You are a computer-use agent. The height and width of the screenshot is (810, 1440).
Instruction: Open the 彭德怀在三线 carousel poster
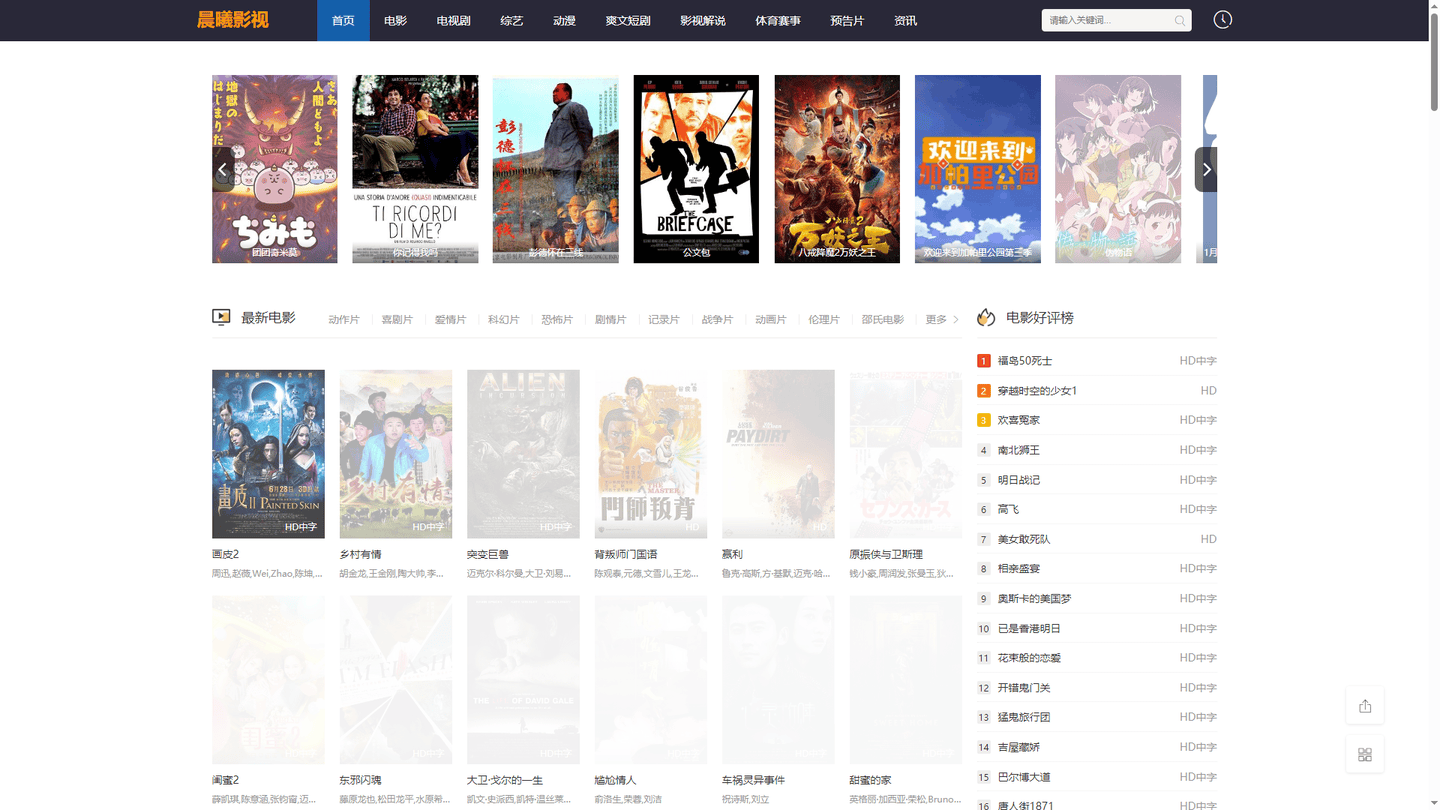556,169
